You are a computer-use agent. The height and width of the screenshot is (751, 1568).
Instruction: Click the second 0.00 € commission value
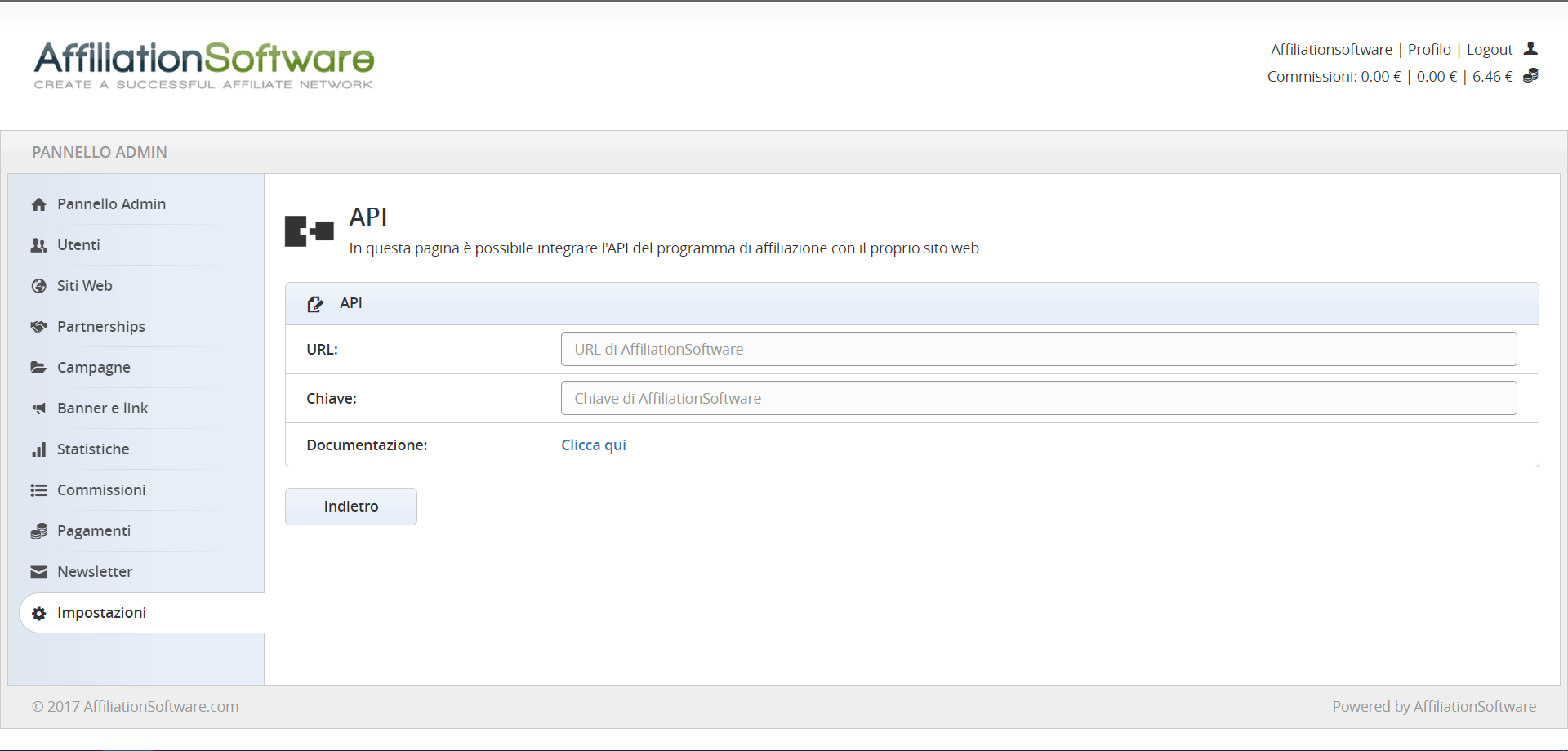point(1437,77)
